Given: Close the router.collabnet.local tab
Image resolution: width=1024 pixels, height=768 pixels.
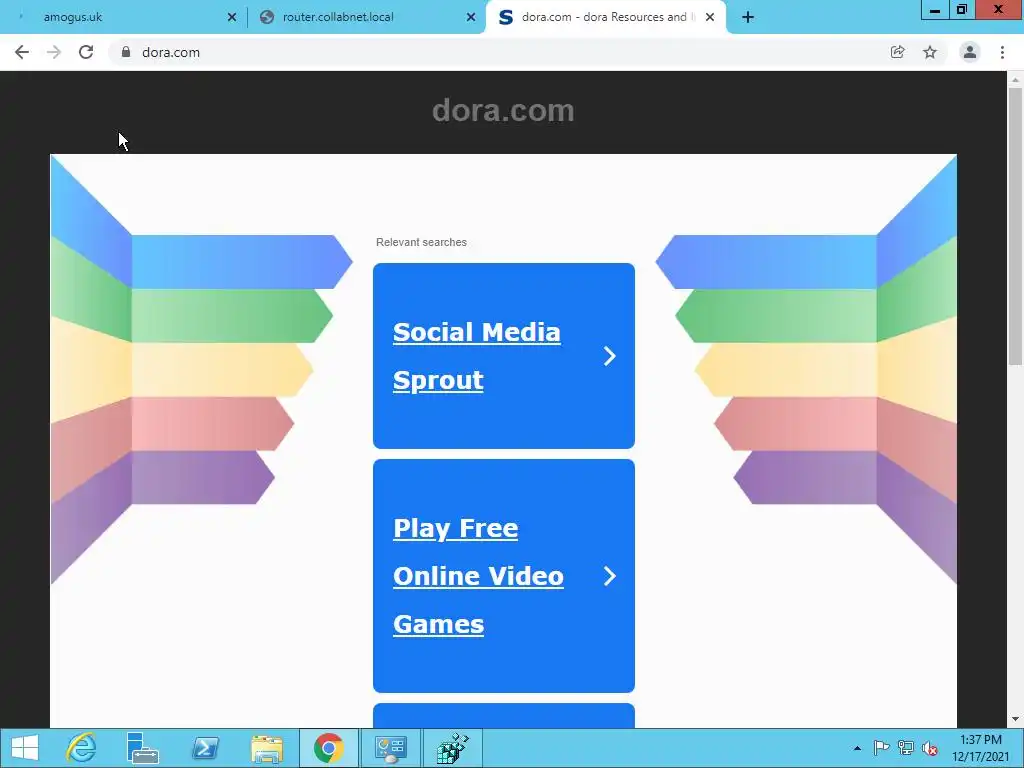Looking at the screenshot, I should tap(471, 17).
